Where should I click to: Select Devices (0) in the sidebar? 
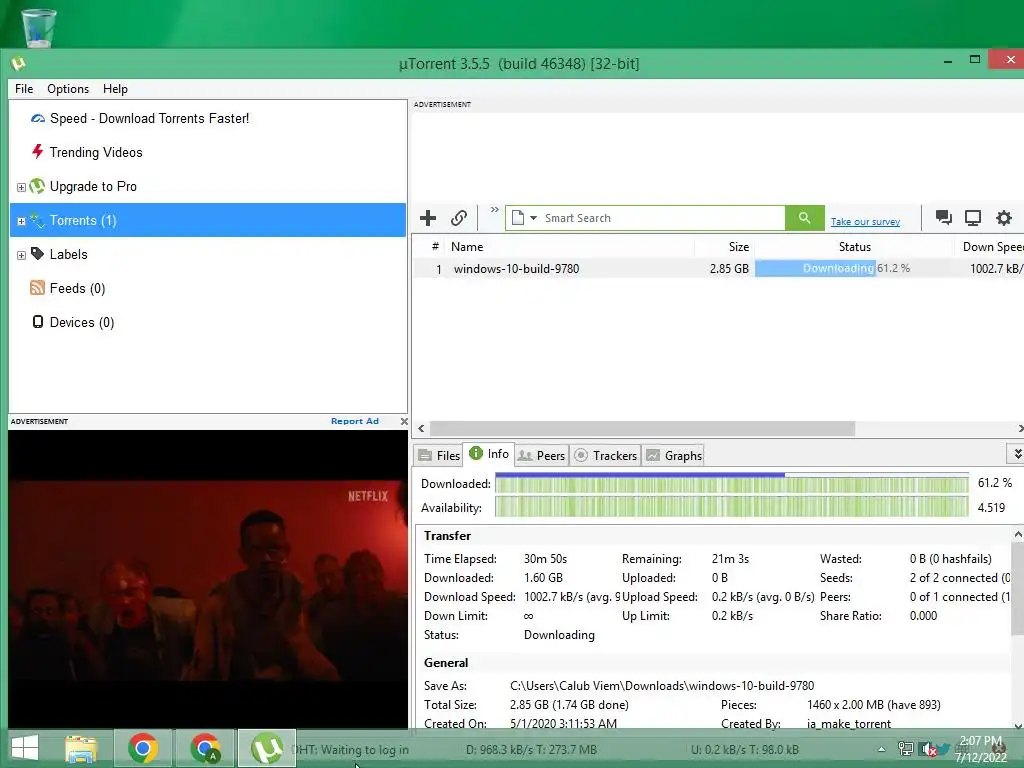coord(82,322)
